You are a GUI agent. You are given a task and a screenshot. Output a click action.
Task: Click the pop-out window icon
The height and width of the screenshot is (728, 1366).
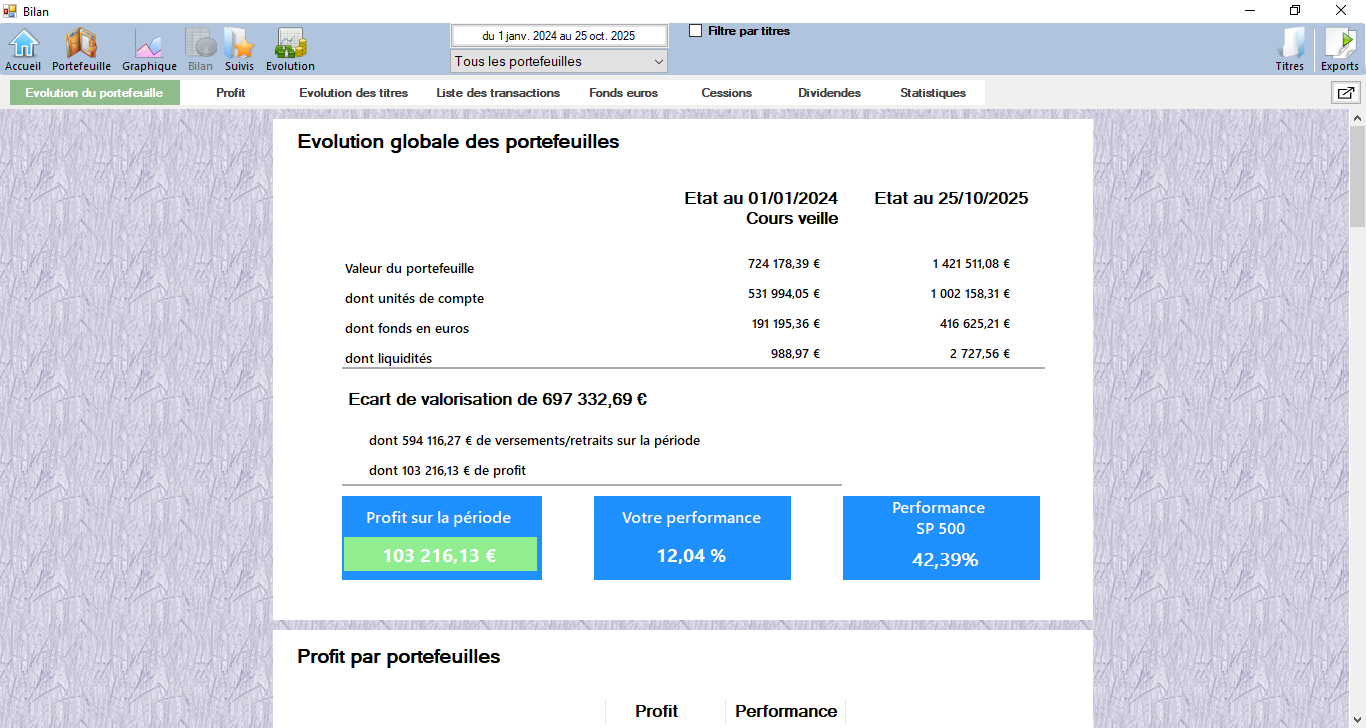click(x=1345, y=93)
